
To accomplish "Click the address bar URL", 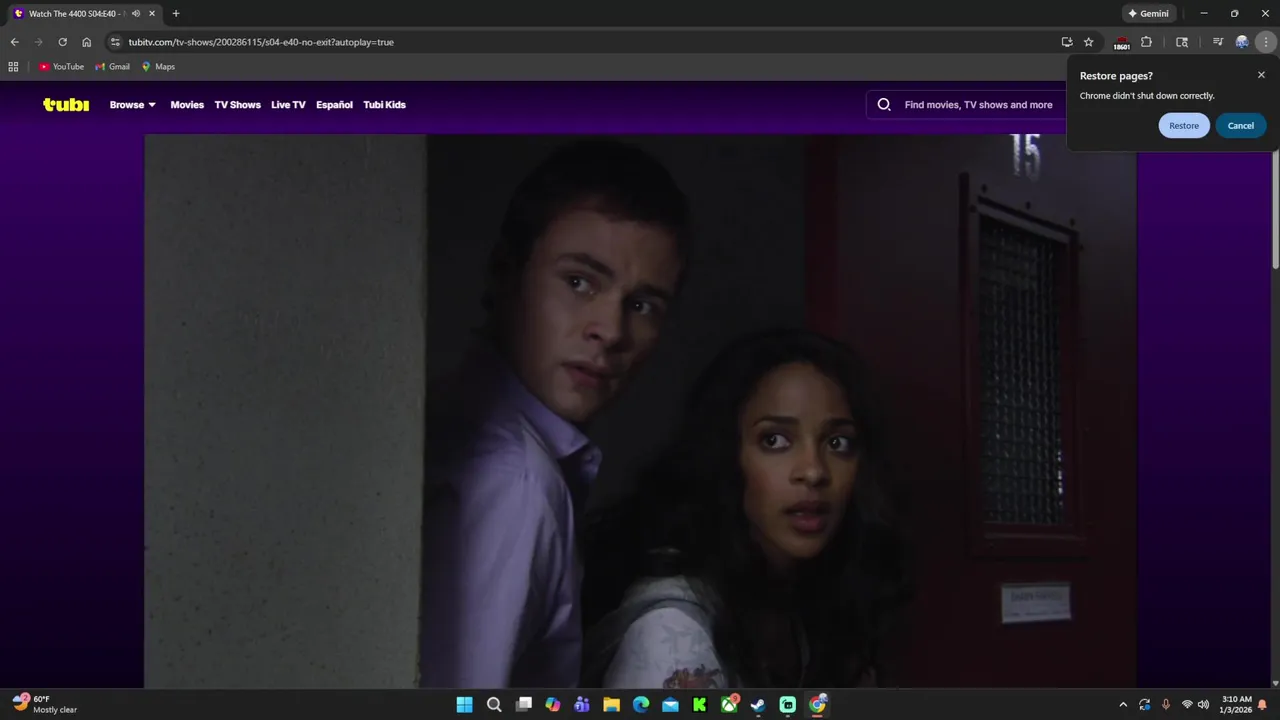I will pos(261,42).
